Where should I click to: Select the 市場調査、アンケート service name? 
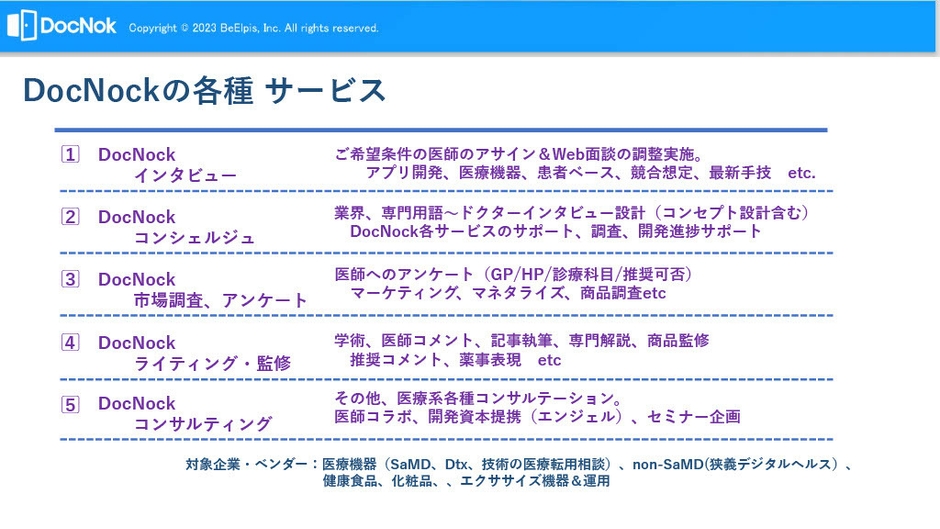click(x=221, y=300)
